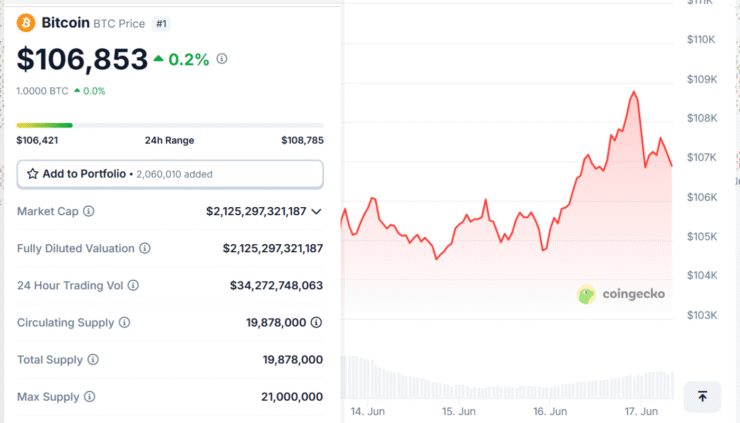The height and width of the screenshot is (423, 740).
Task: Click the $34,272,748,063 trading volume value
Action: coord(277,285)
